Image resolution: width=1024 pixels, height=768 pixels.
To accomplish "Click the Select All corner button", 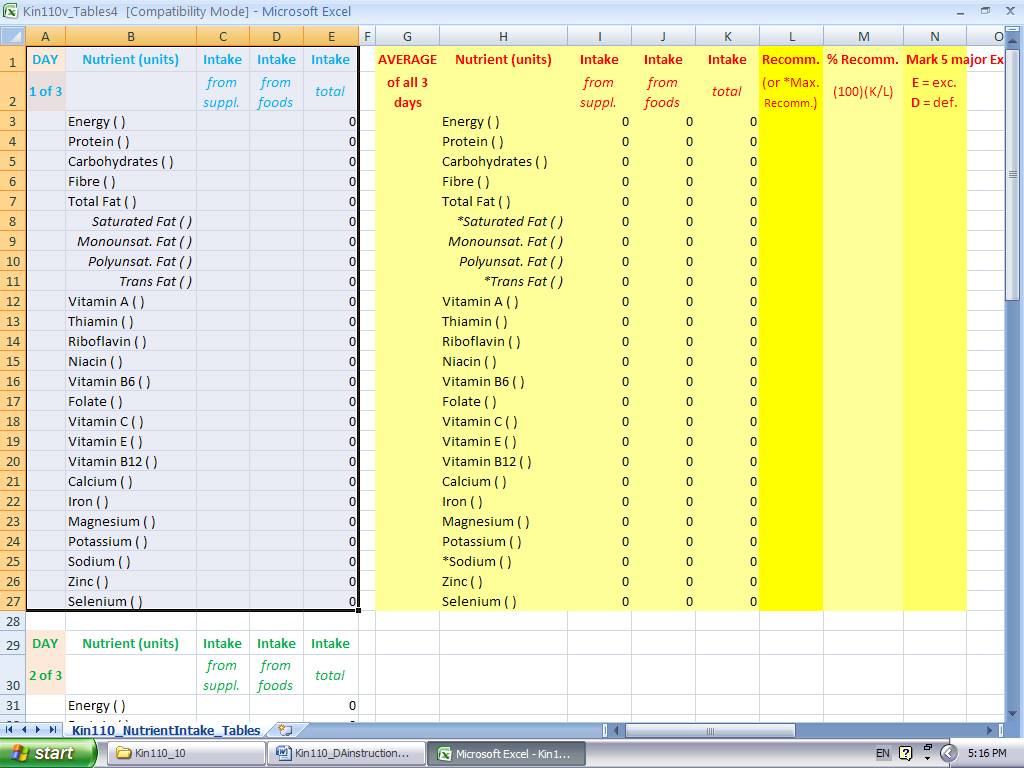I will [13, 35].
